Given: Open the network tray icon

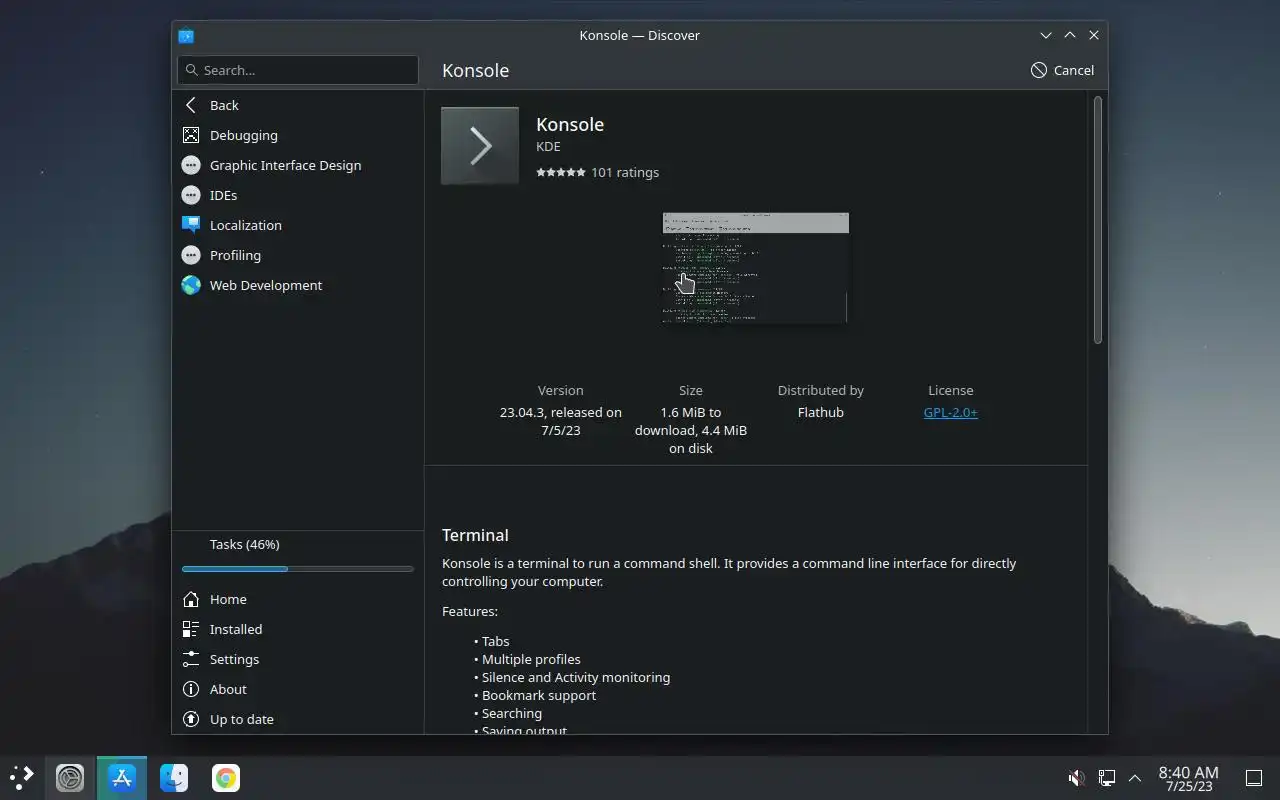Looking at the screenshot, I should [x=1107, y=777].
